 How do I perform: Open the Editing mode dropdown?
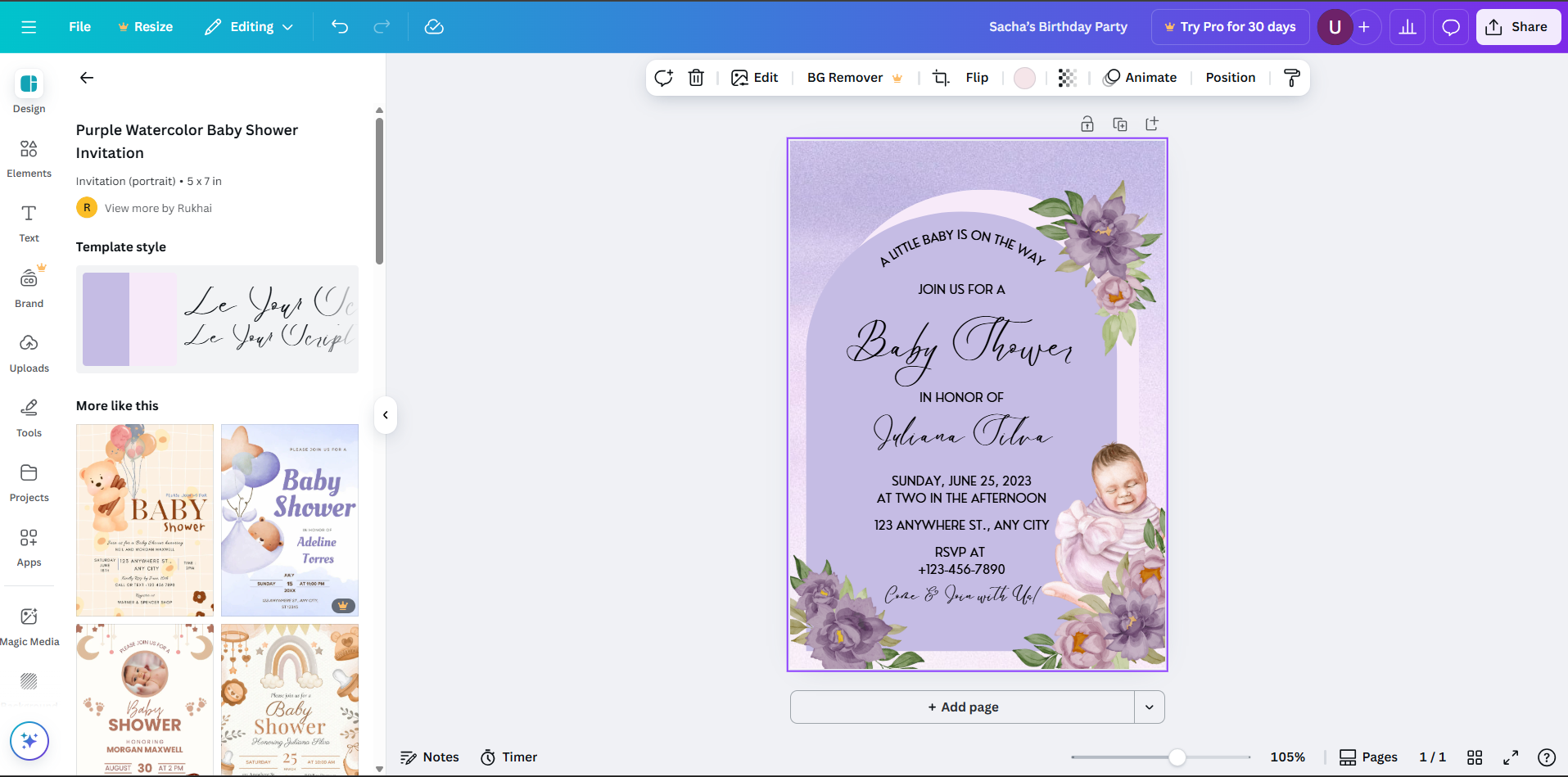click(x=248, y=26)
